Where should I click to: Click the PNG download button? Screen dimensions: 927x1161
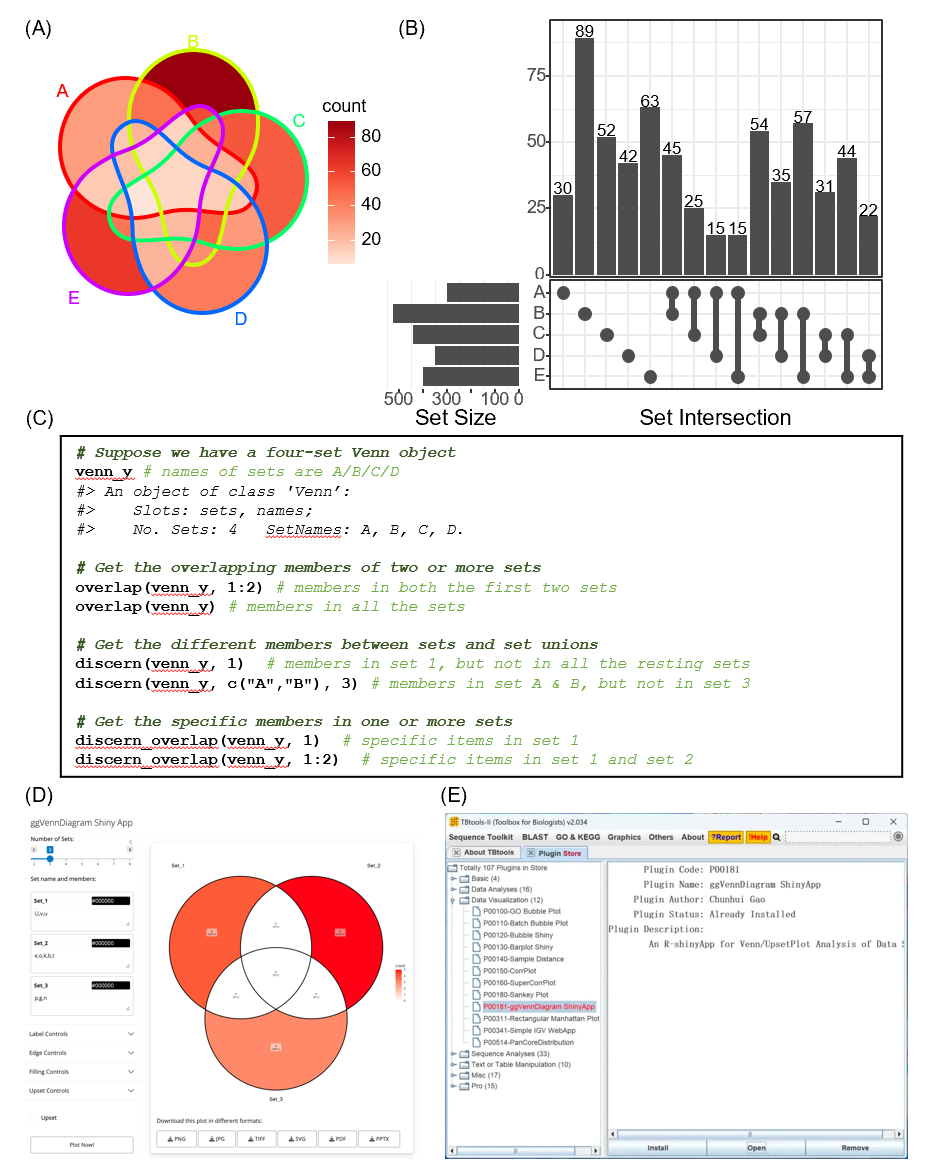(177, 1139)
